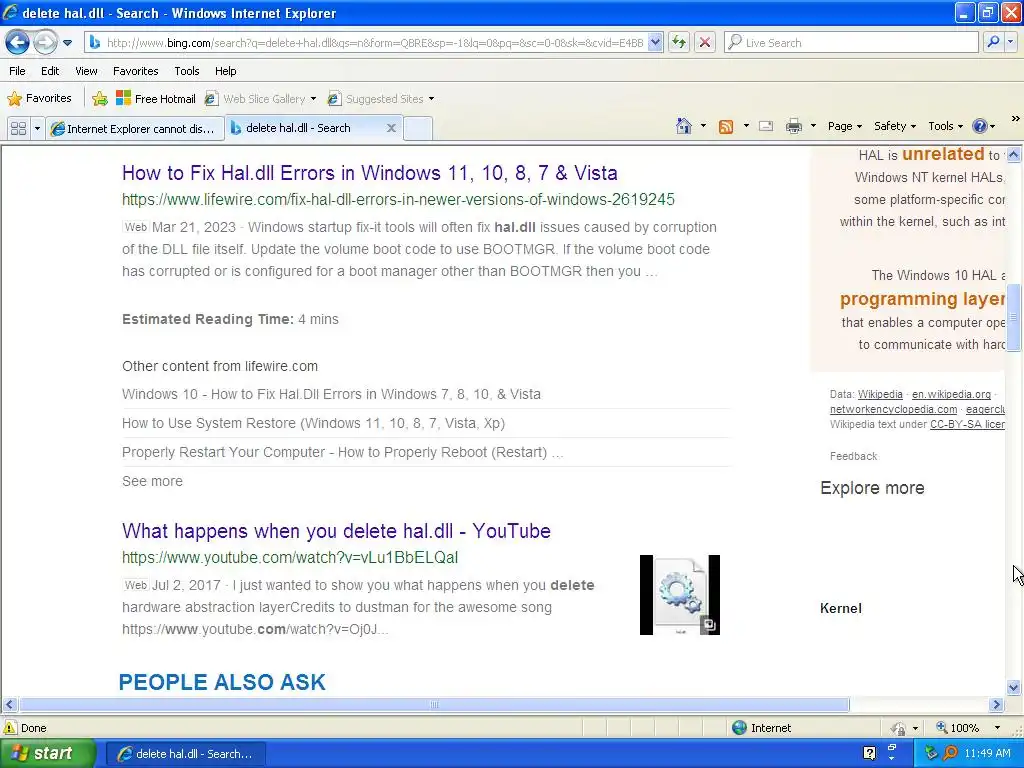Click the horizontal scrollbar right arrow
Screen dimensions: 1024x768
pyautogui.click(x=997, y=705)
